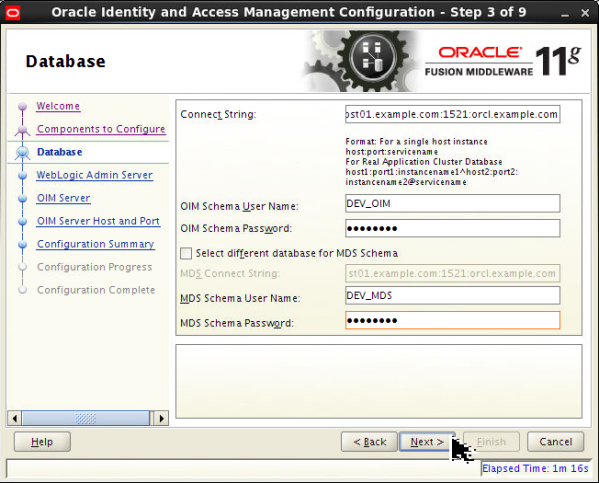Click the OIM Server step bullet
Screen dimensions: 599x483
(23, 198)
